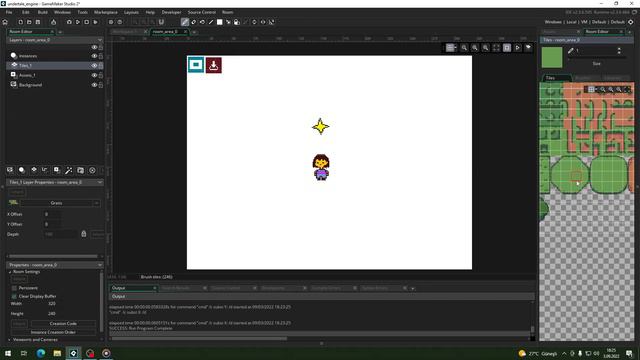Viewport: 640px width, 360px height.
Task: Open the Start Page home icon
Action: [5, 22]
